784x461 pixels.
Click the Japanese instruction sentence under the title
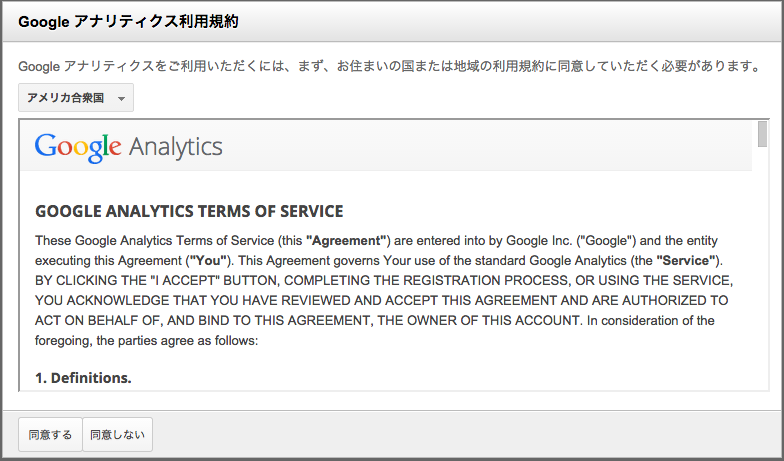click(390, 66)
